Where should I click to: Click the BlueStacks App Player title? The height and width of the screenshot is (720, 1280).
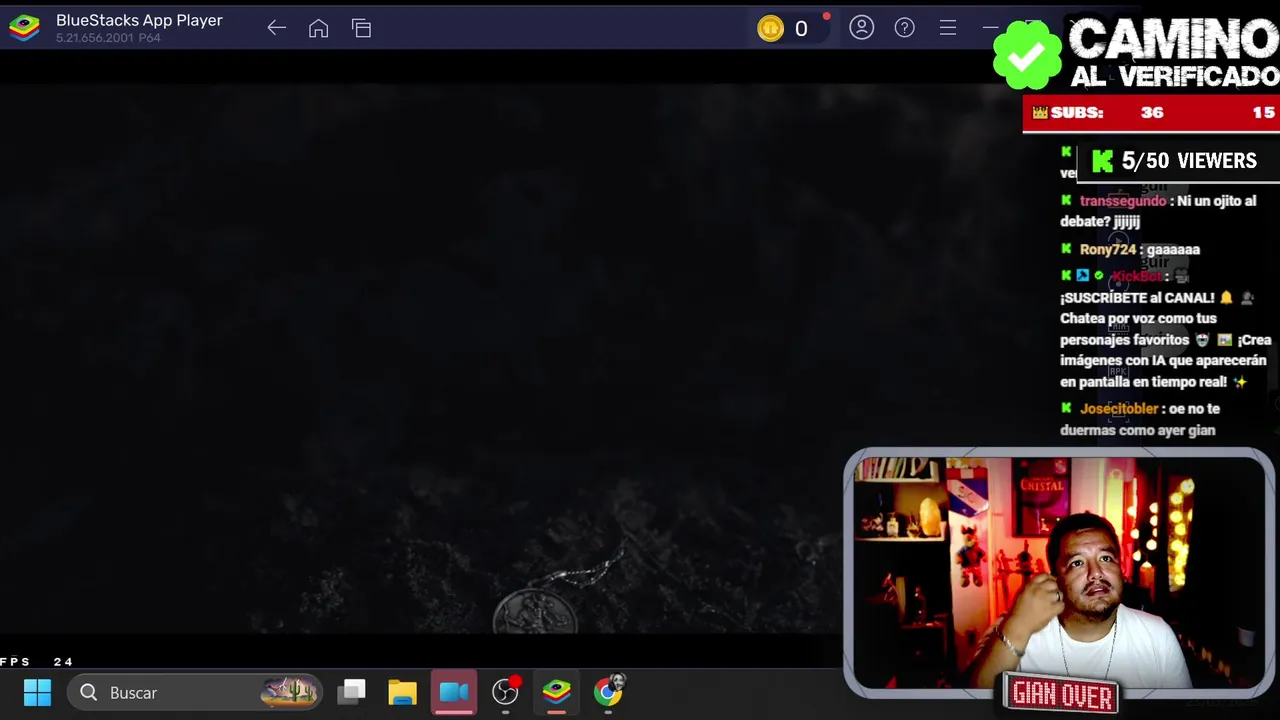tap(139, 20)
